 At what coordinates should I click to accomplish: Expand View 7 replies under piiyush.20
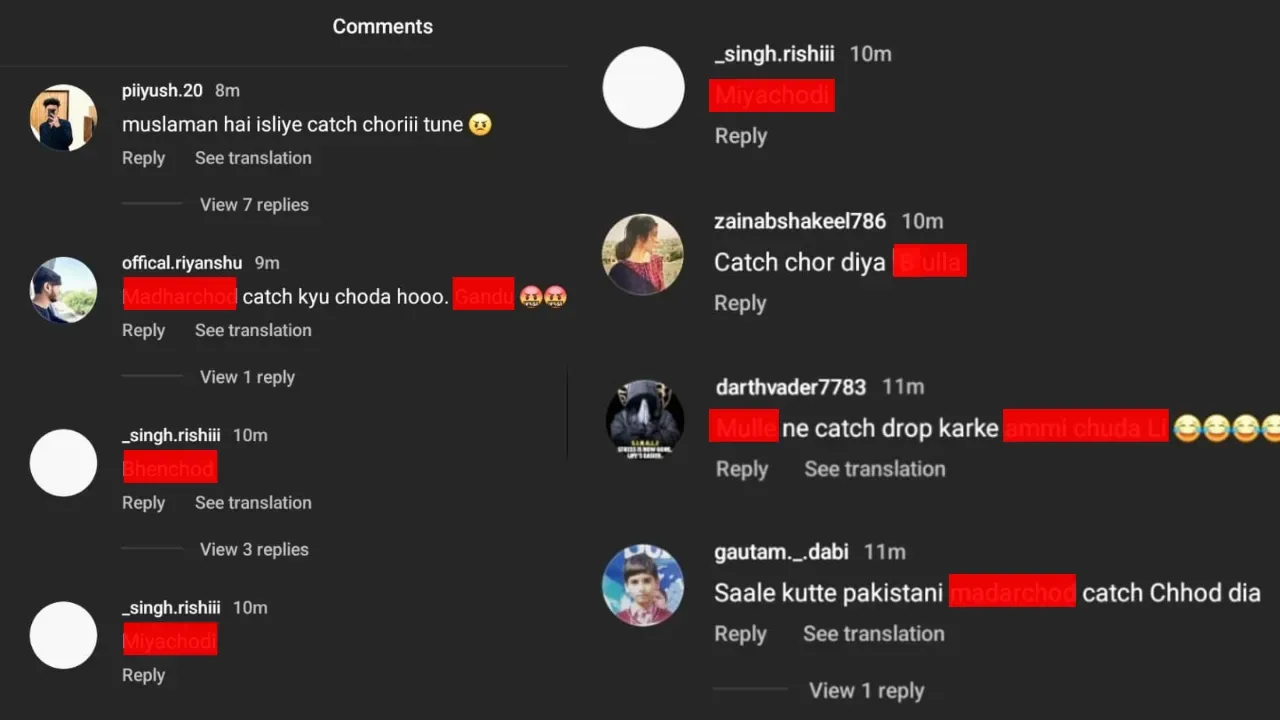click(x=254, y=204)
